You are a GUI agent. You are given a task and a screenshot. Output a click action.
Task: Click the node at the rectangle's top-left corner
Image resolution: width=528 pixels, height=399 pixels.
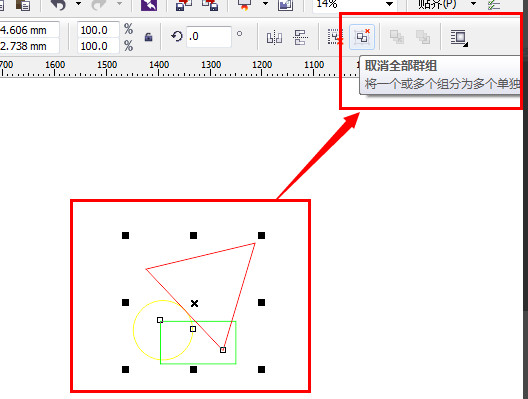tap(160, 320)
